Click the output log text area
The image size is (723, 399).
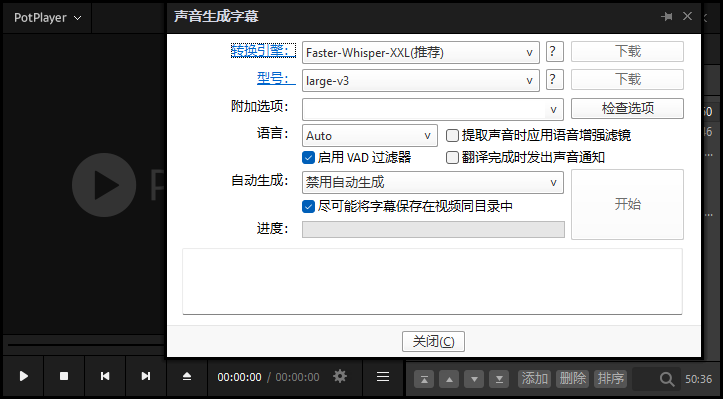pyautogui.click(x=432, y=281)
